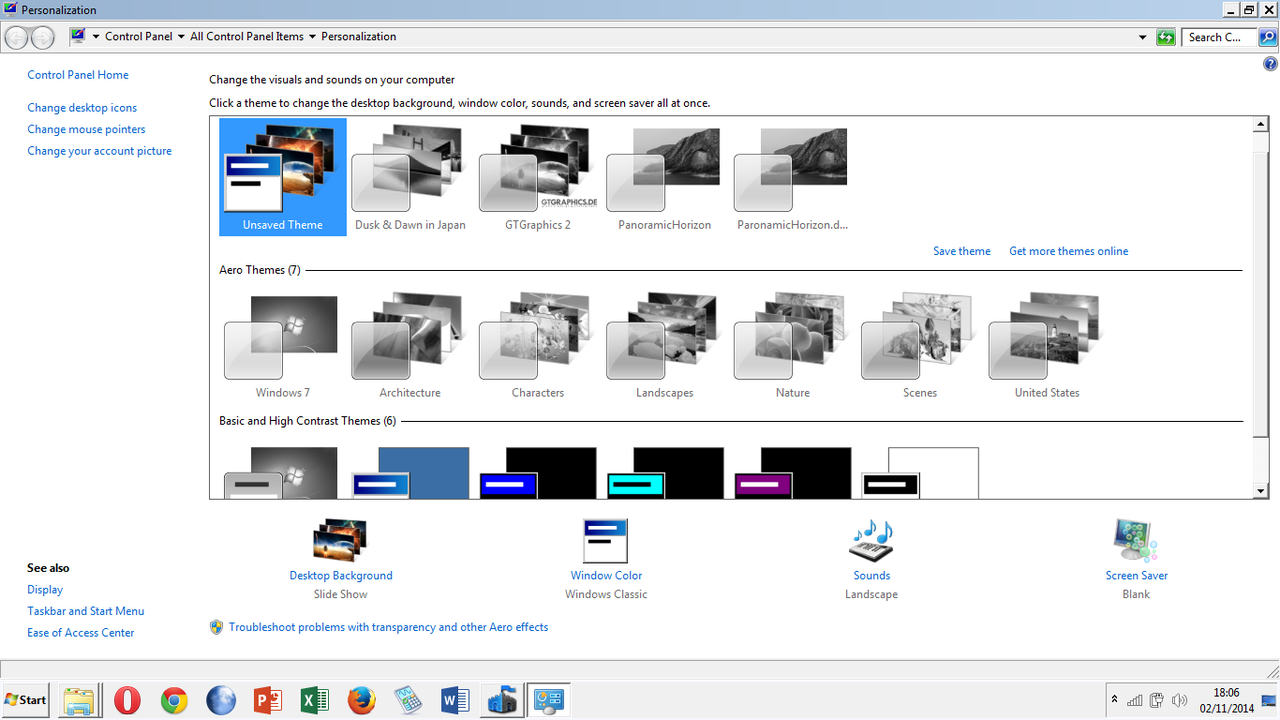Select the high contrast theme with purple title bar
Viewport: 1280px width, 720px height.
pos(792,473)
